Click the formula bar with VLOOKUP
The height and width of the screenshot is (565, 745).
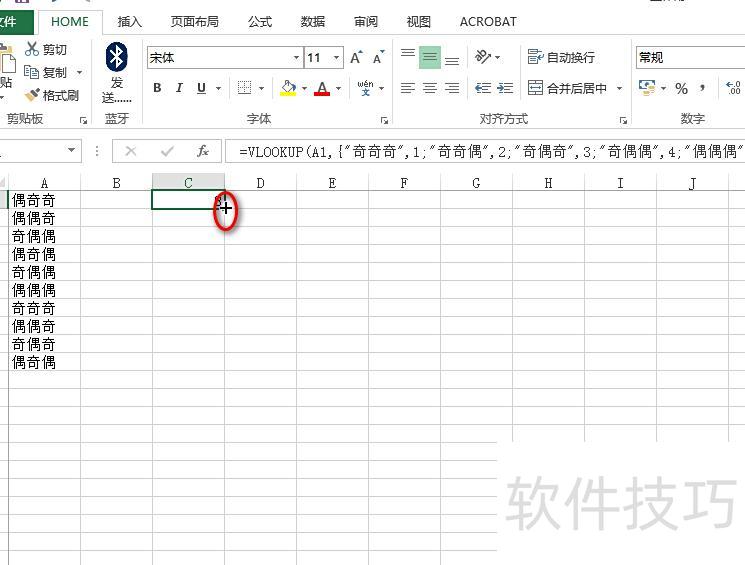click(485, 152)
